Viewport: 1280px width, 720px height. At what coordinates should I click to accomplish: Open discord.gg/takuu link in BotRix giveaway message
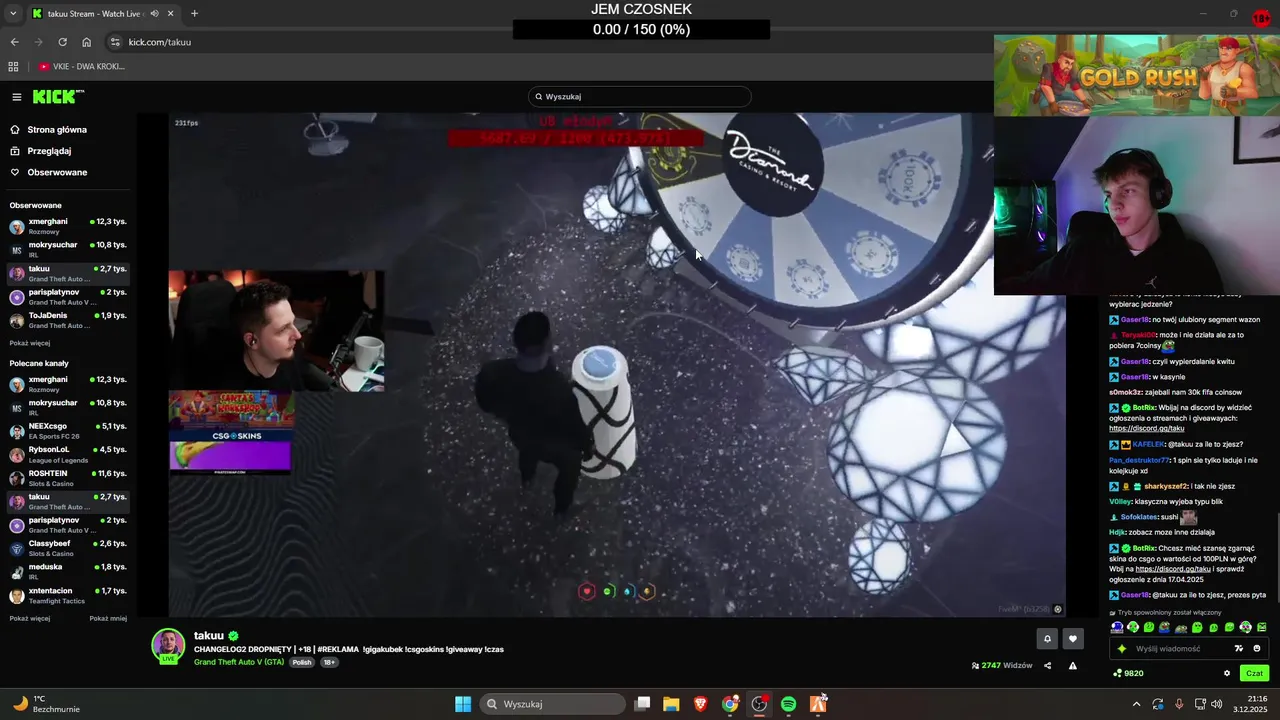[x=1173, y=569]
